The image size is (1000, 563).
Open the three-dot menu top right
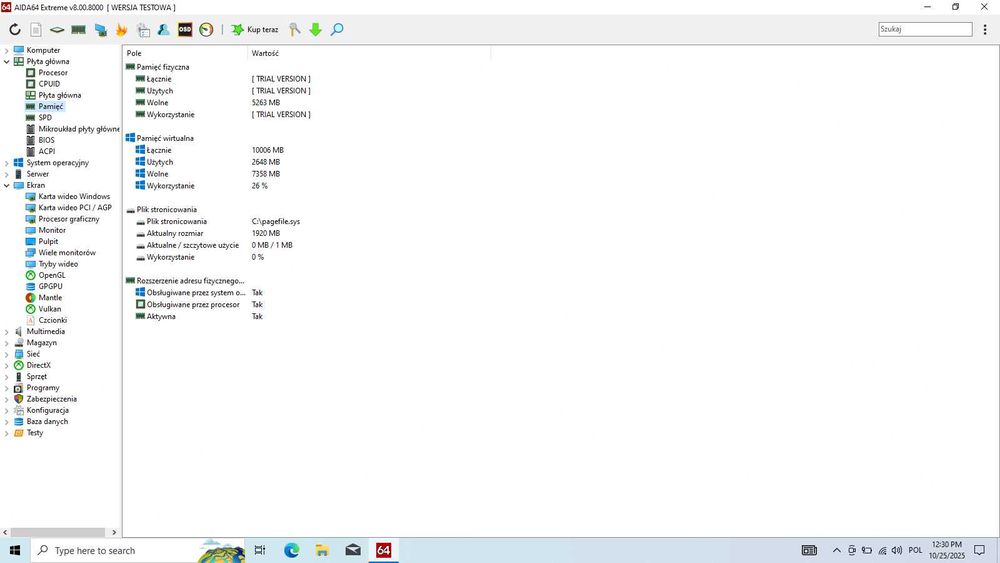pyautogui.click(x=985, y=29)
